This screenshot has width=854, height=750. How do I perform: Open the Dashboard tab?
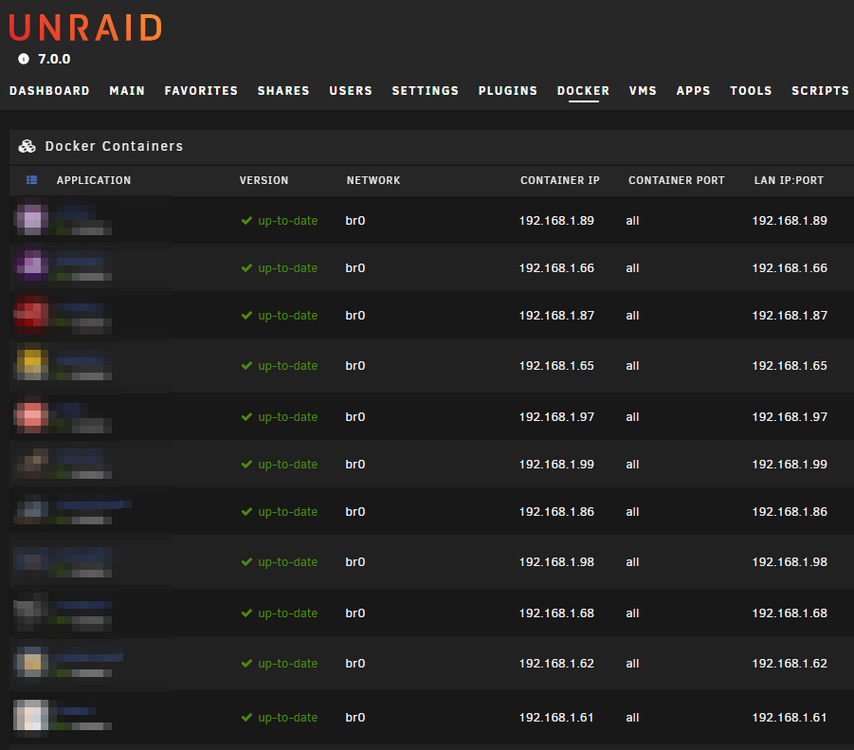[50, 91]
